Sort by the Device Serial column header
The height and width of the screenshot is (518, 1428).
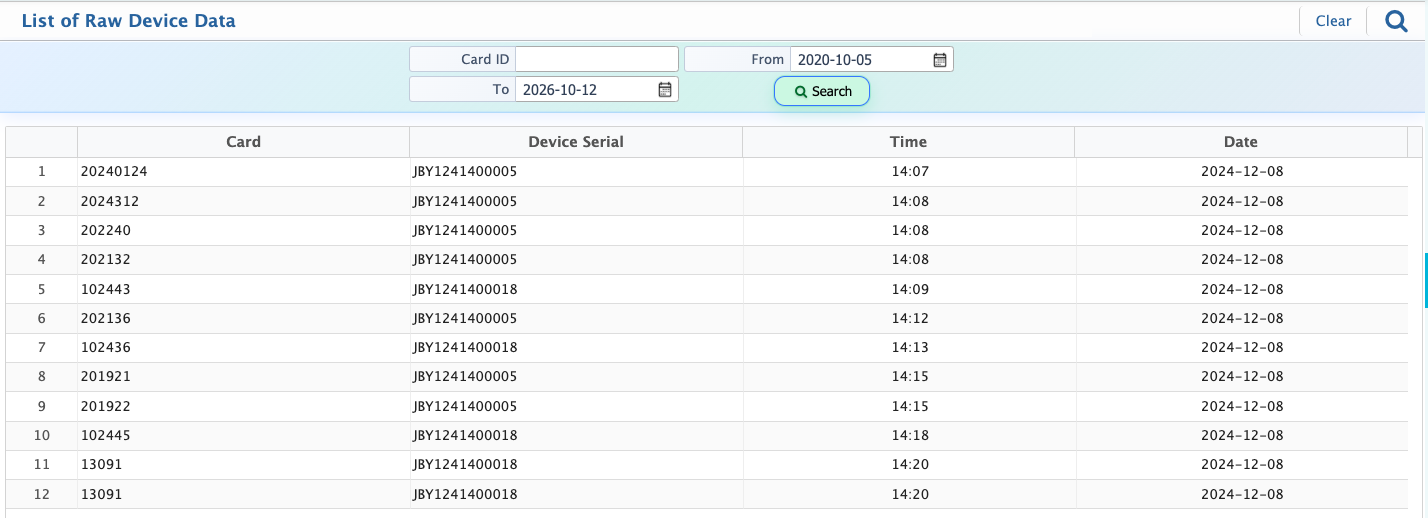pyautogui.click(x=576, y=142)
